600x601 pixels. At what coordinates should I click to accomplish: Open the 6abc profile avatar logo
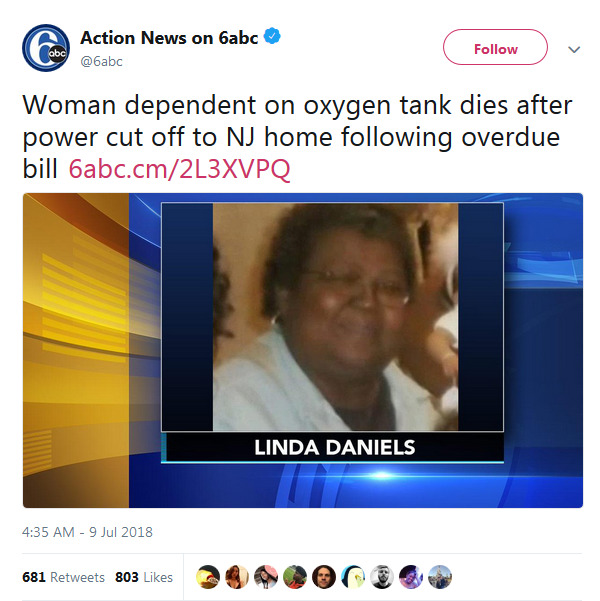pos(46,48)
